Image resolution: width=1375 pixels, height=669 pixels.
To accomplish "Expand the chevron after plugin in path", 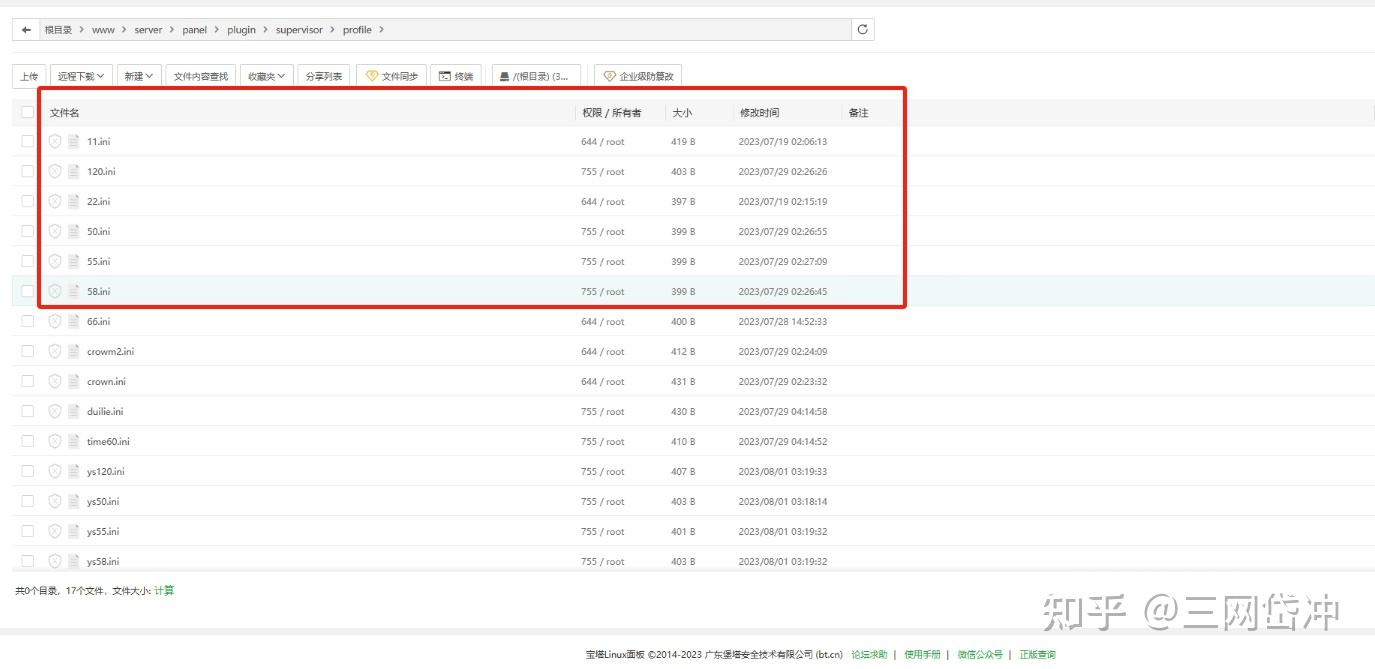I will (x=266, y=30).
